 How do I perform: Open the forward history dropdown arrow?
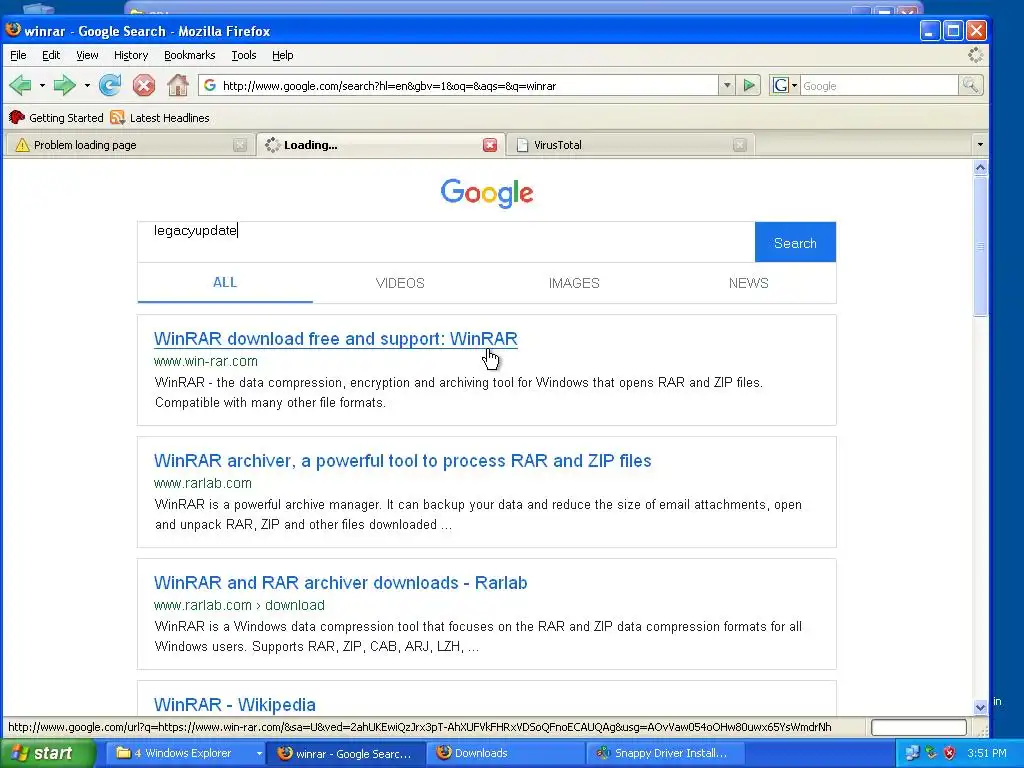[87, 86]
